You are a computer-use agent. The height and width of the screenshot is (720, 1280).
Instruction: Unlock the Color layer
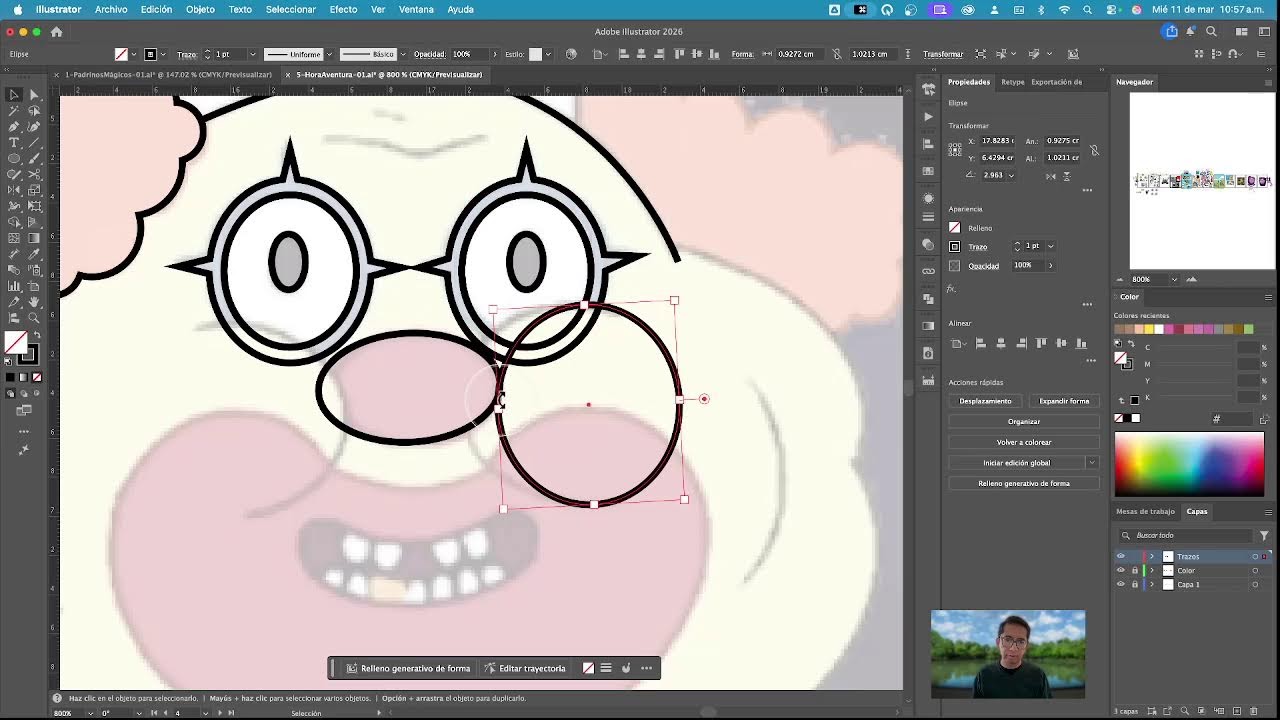1134,571
